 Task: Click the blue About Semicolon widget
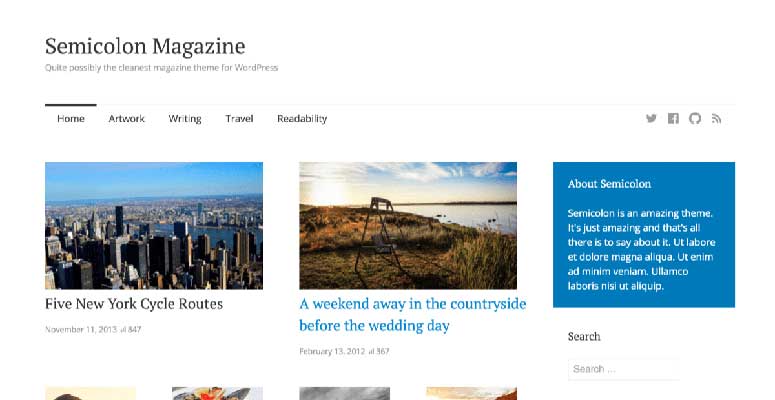coord(643,235)
